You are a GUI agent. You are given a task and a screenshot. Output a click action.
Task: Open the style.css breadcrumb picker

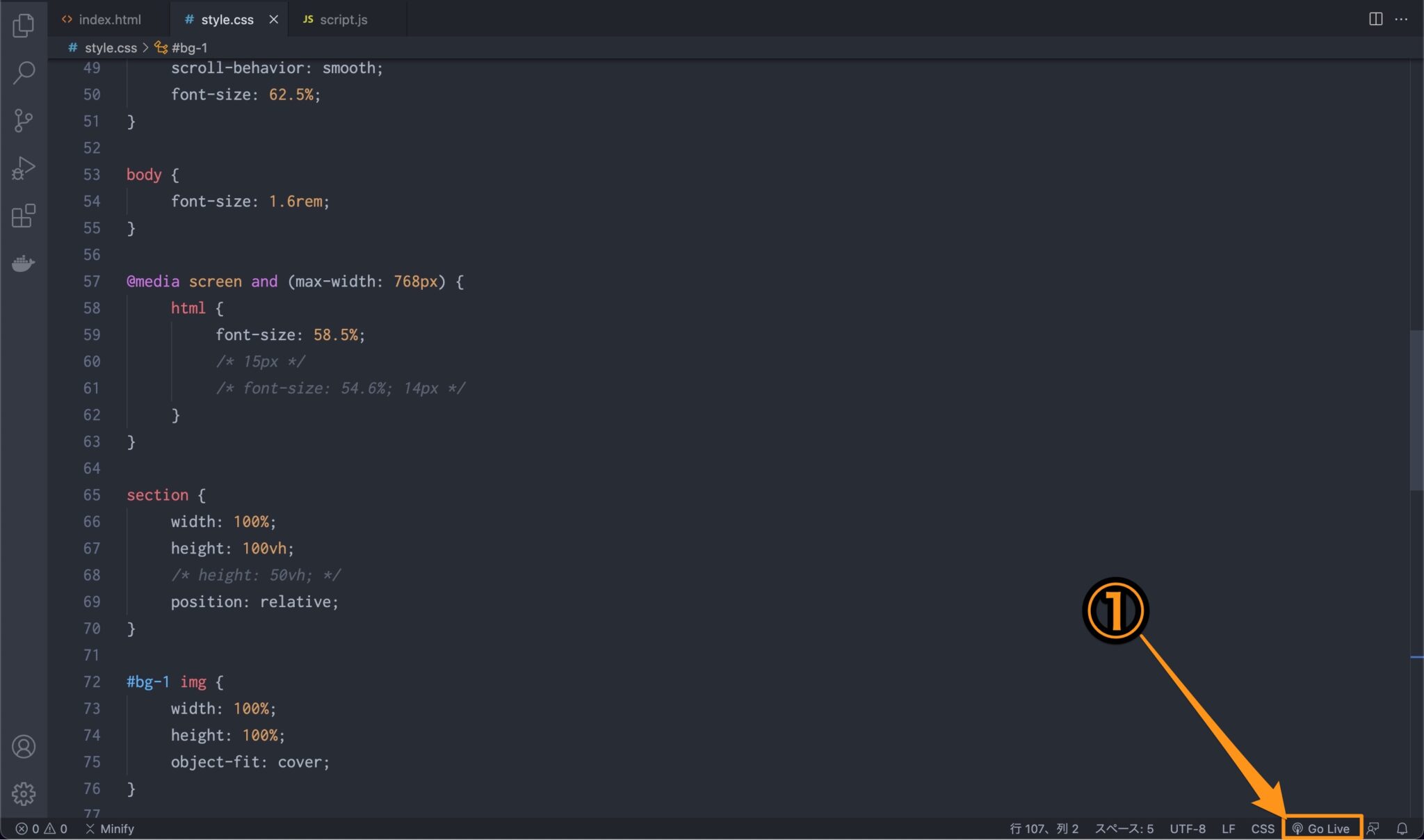coord(109,47)
